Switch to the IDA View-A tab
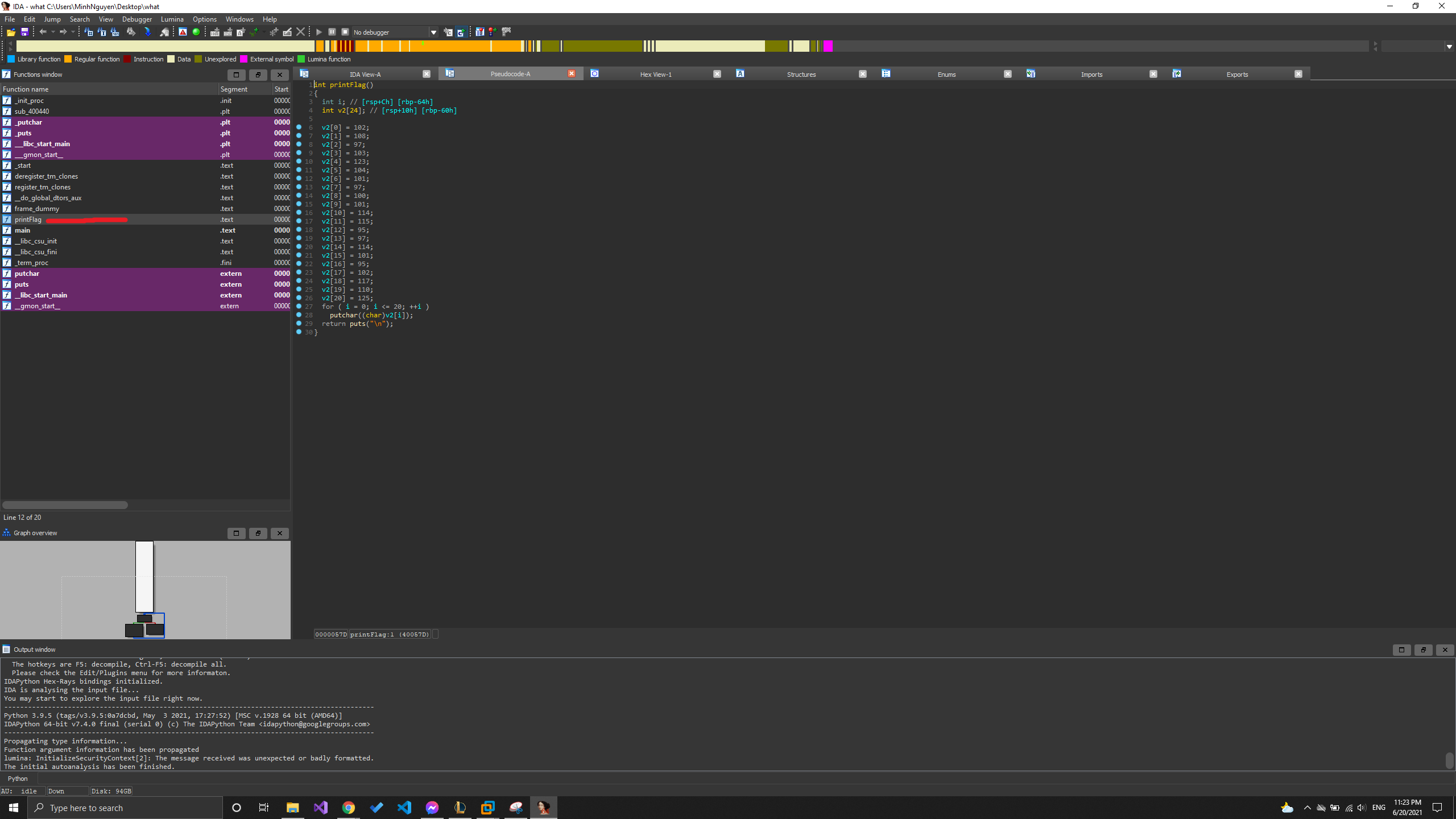This screenshot has width=1456, height=819. (365, 75)
